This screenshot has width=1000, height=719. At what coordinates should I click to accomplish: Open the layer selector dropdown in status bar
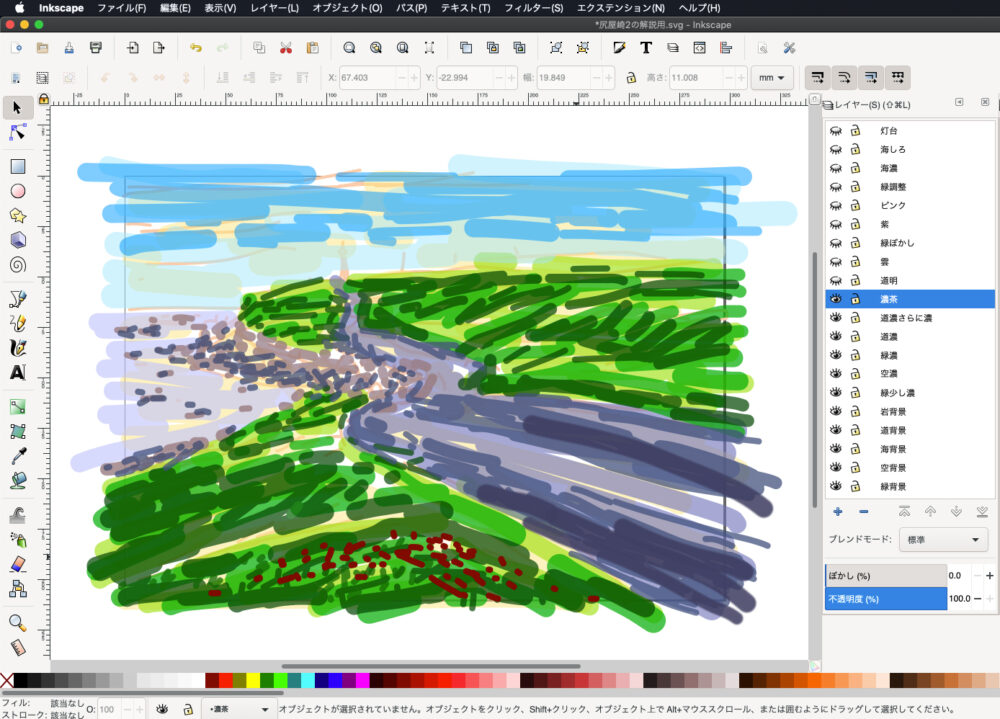tap(239, 709)
